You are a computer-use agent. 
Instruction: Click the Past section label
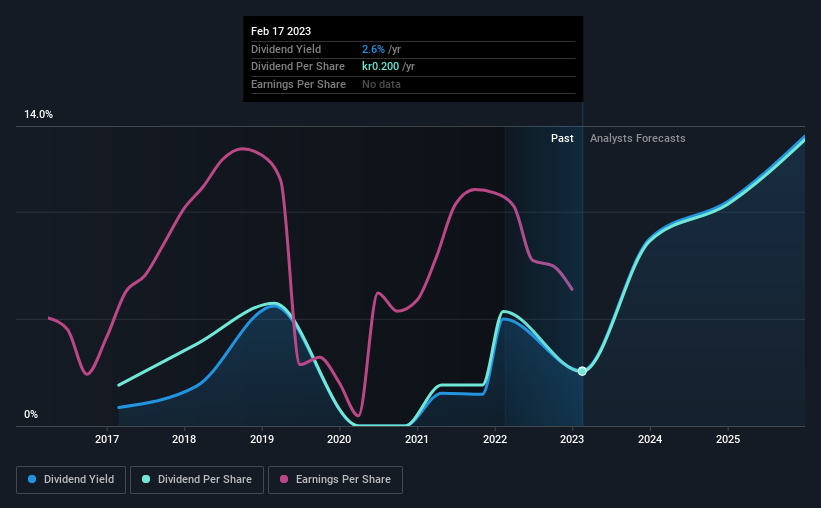coord(562,138)
